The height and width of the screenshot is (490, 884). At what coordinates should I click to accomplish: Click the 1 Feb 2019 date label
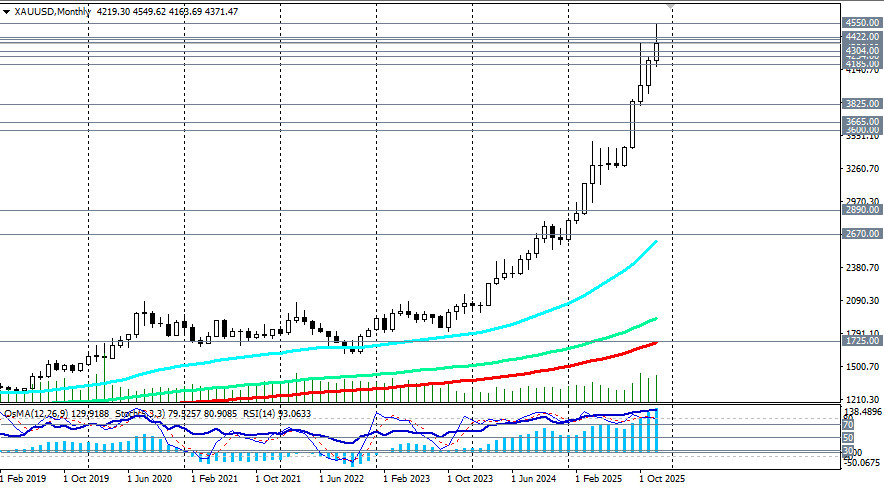tap(25, 479)
